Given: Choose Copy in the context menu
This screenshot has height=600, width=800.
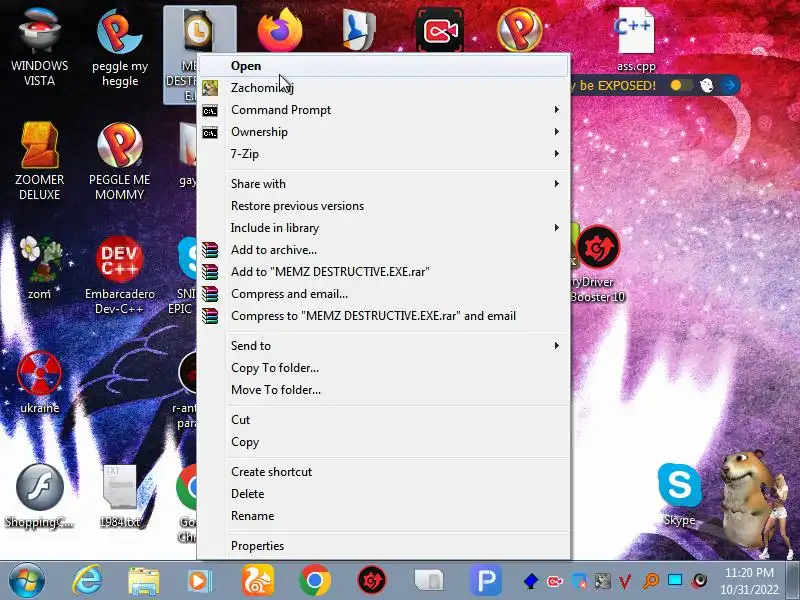Looking at the screenshot, I should click(384, 442).
